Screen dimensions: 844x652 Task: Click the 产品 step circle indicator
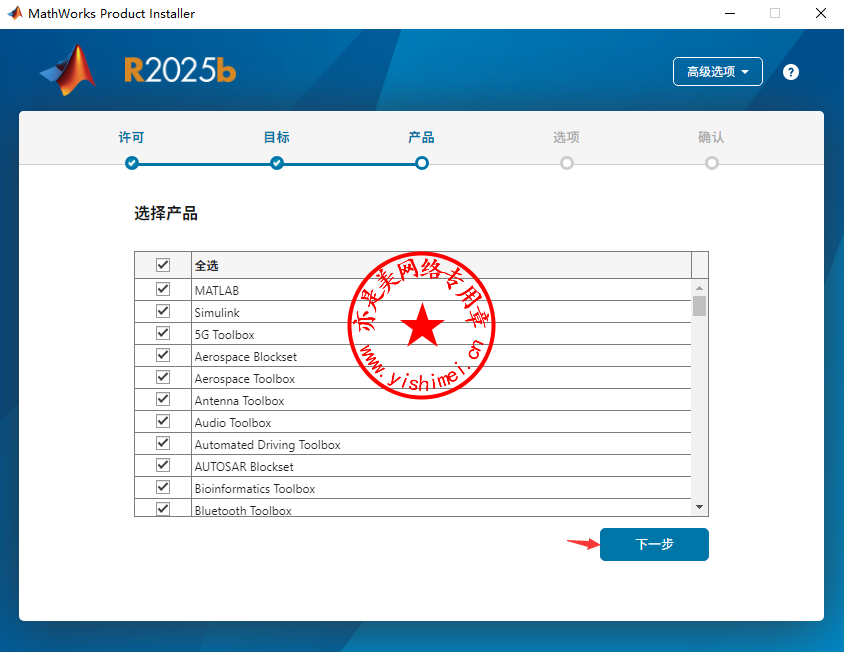click(422, 163)
